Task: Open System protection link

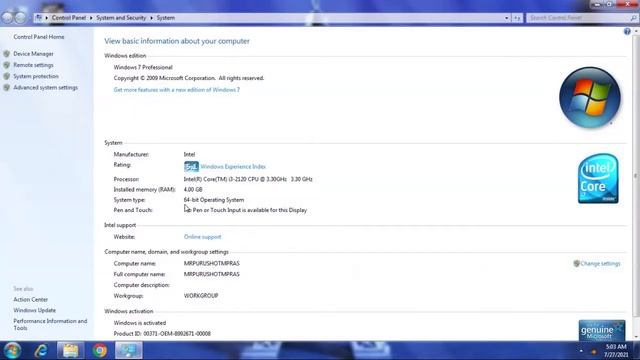Action: [36, 76]
